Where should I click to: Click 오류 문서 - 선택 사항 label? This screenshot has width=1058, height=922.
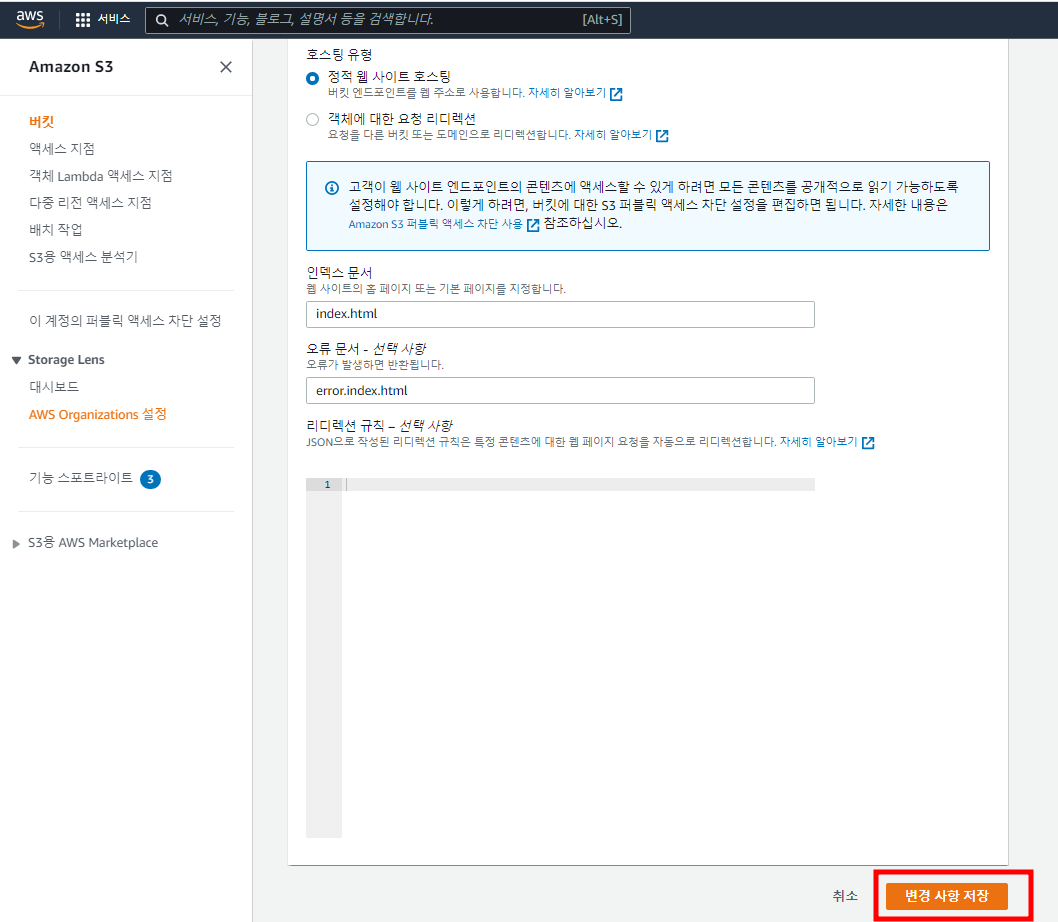tap(366, 349)
